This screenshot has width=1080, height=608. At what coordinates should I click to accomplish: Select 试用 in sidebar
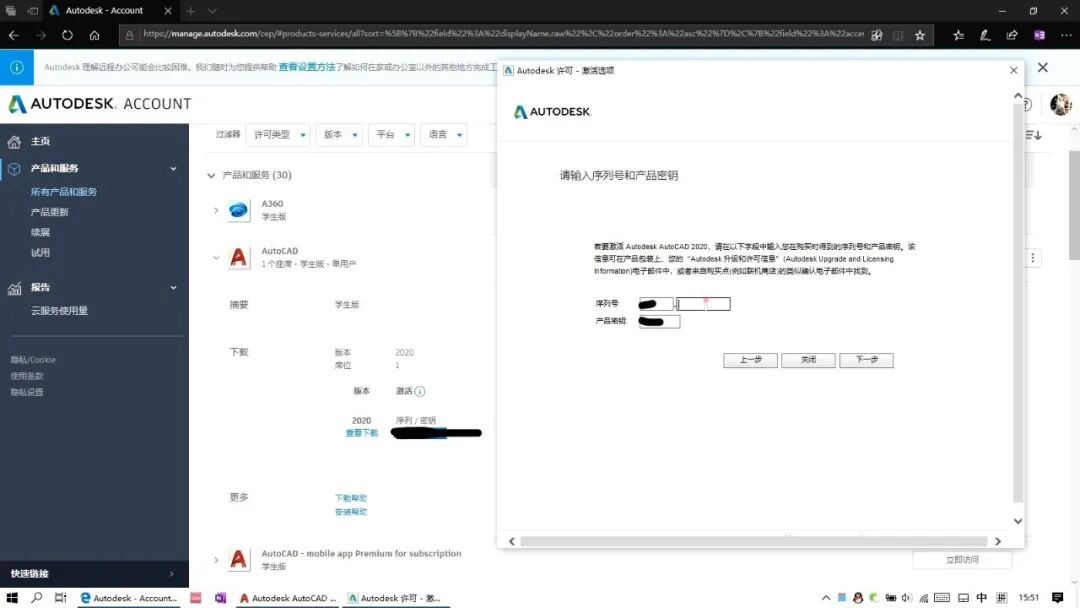click(x=40, y=253)
